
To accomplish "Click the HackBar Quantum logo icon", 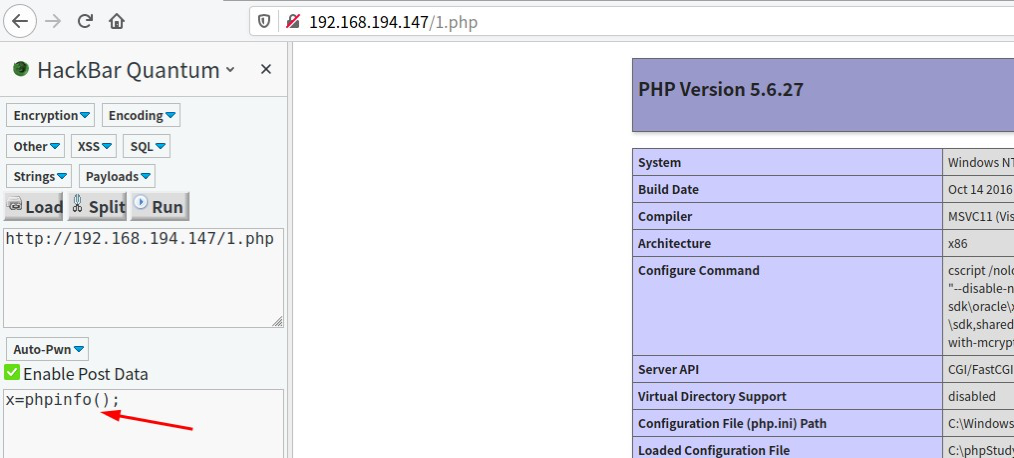I will tap(20, 69).
